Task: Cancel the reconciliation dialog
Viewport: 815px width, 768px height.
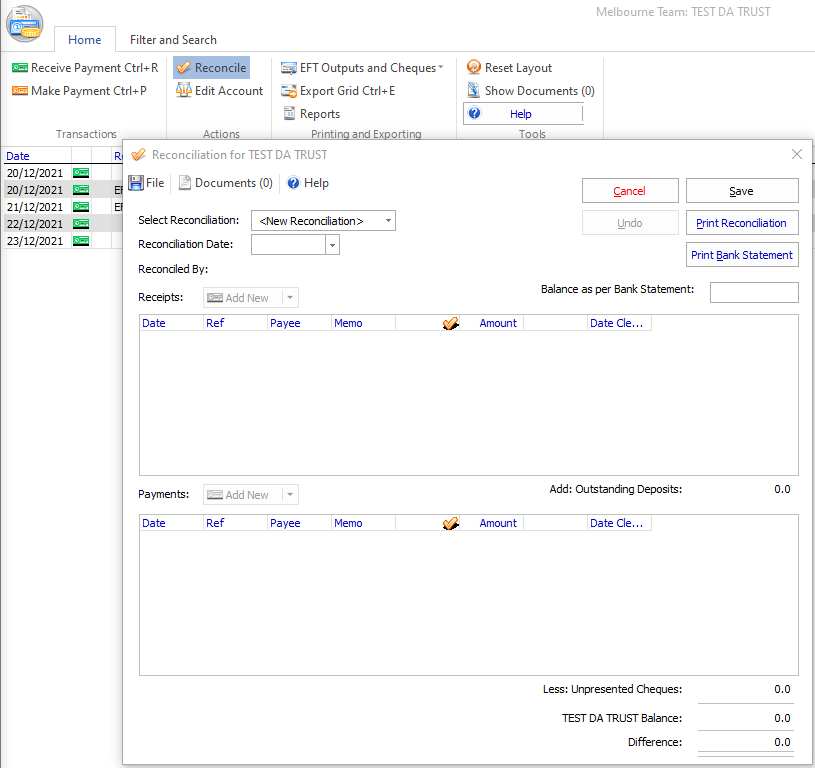Action: (630, 191)
